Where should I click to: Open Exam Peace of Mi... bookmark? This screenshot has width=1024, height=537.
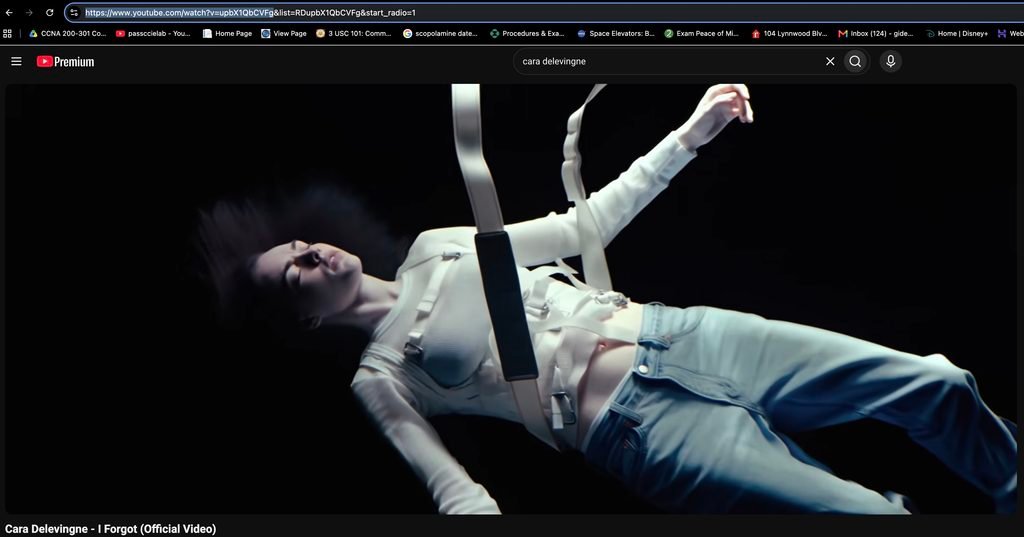click(701, 33)
